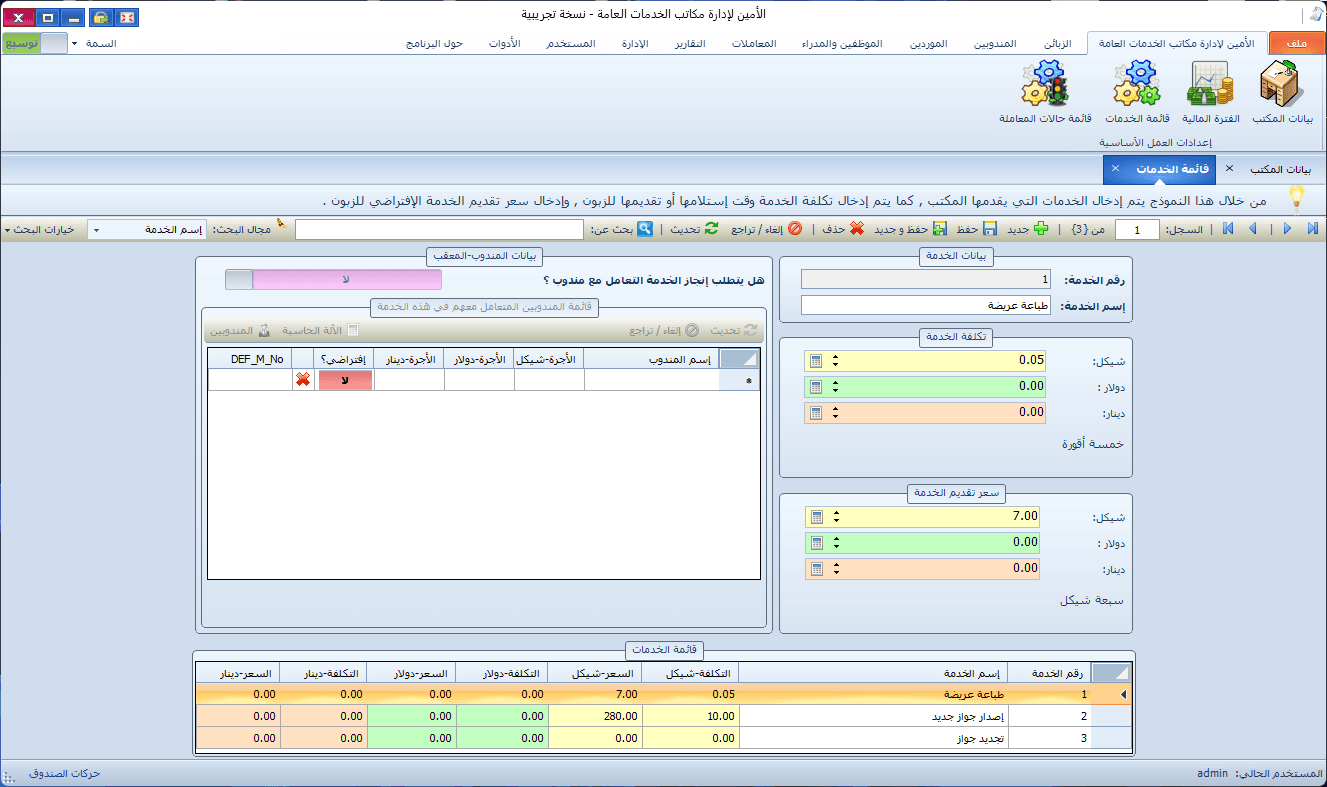The width and height of the screenshot is (1327, 787).
Task: Click the حفظ save button
Action: (x=976, y=229)
